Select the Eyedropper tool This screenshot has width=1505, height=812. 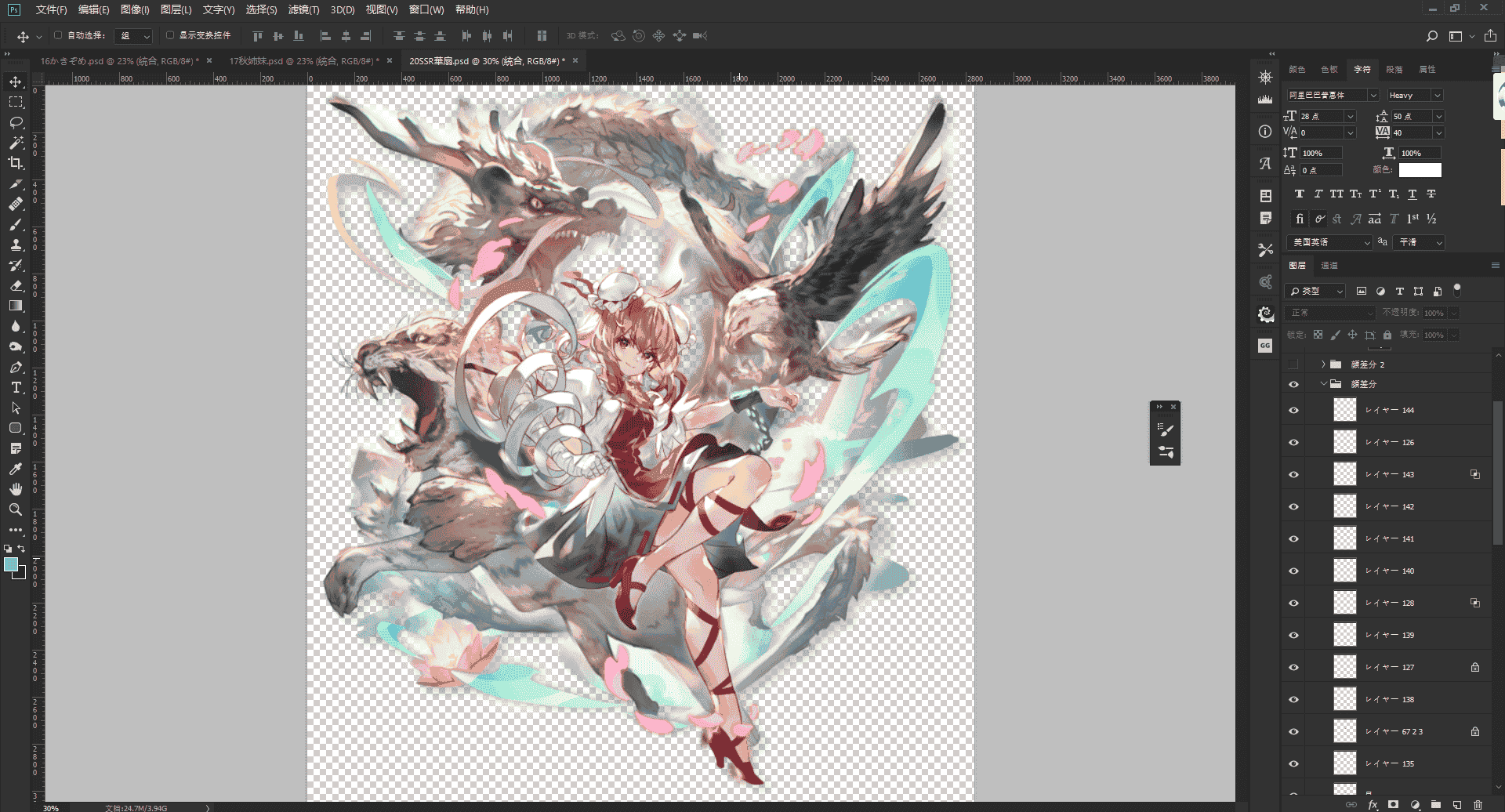click(x=16, y=469)
